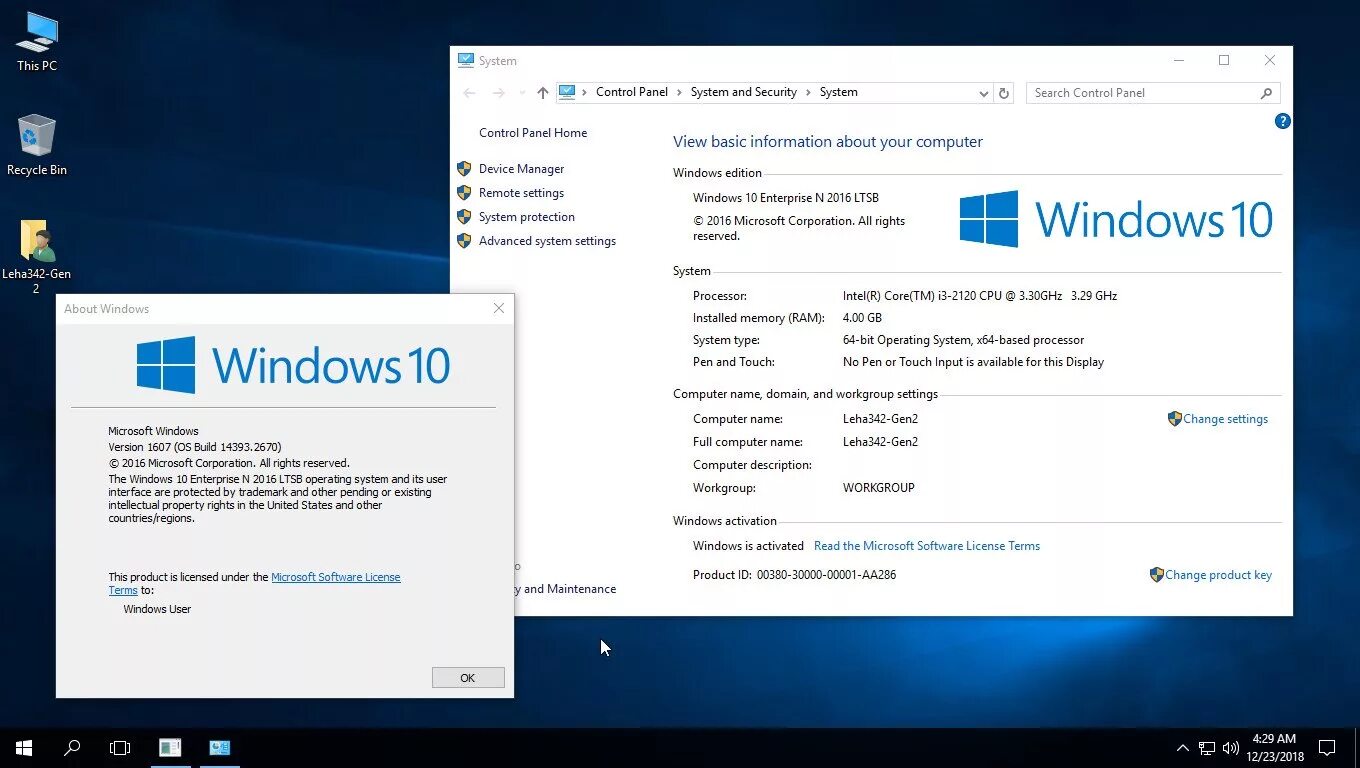Open System protection link
Screen dimensions: 1360x768
[x=527, y=217]
